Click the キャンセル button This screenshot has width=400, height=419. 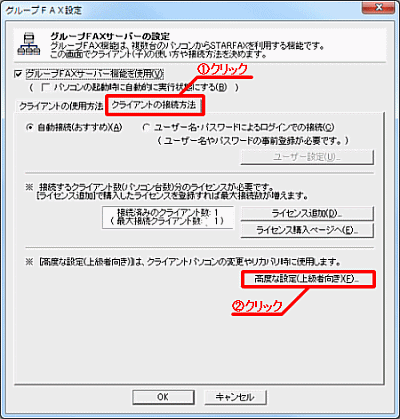[235, 397]
